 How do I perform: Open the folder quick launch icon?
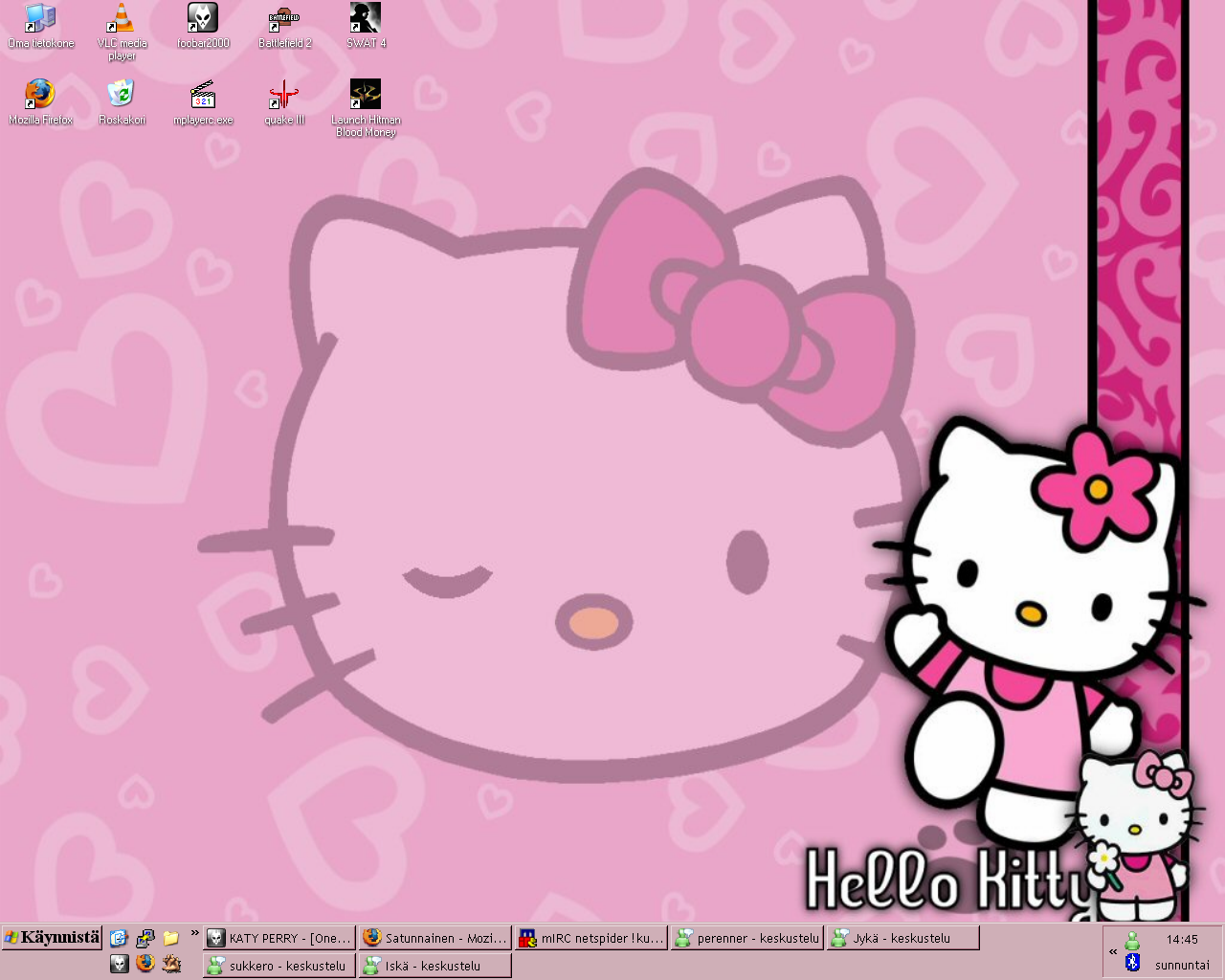coord(170,938)
